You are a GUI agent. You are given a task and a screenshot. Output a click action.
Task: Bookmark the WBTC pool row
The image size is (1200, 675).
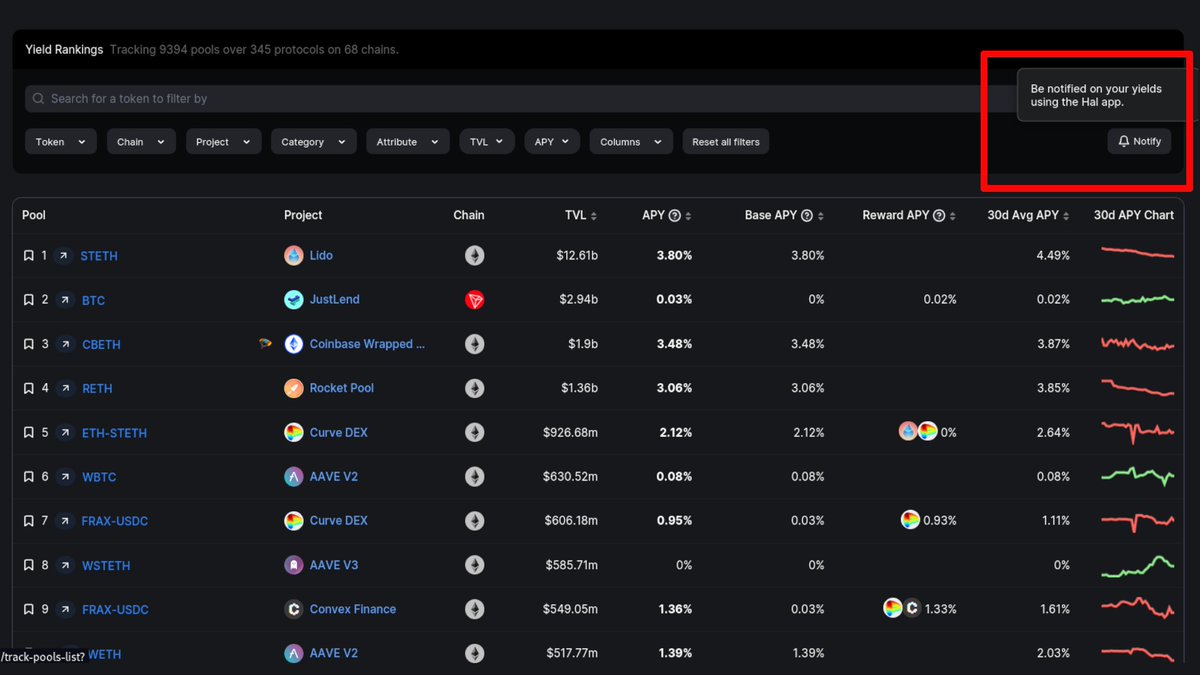28,477
